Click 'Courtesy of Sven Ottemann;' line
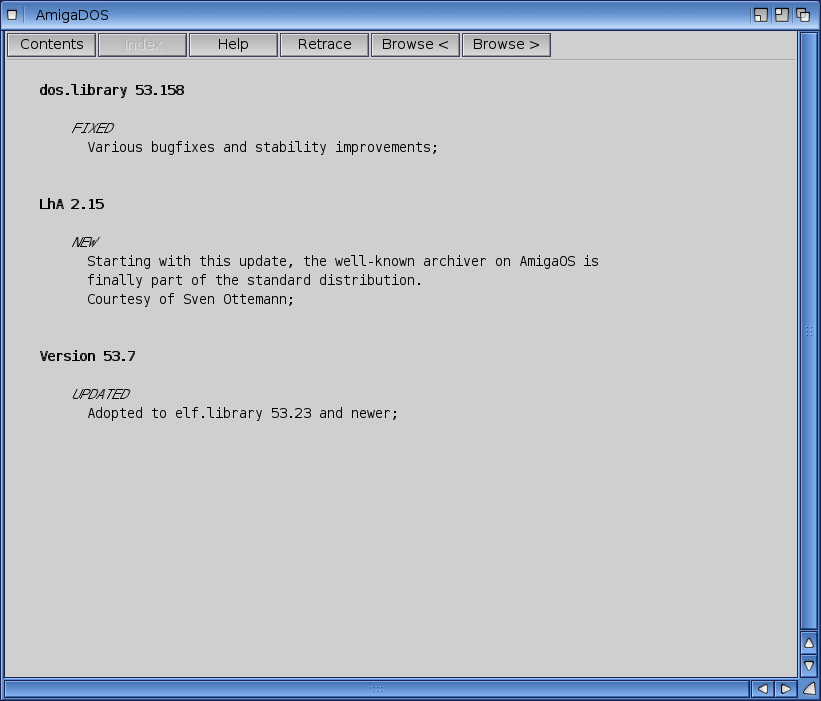The image size is (821, 701). pos(191,299)
